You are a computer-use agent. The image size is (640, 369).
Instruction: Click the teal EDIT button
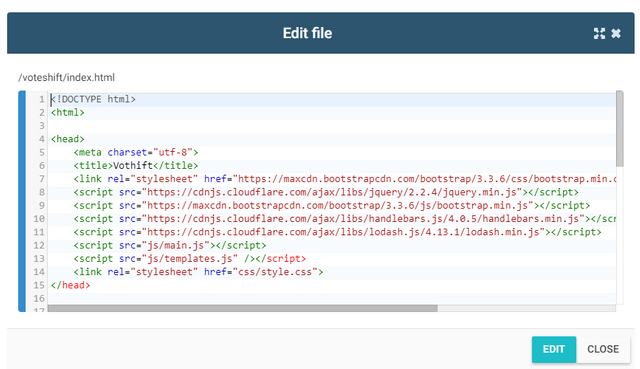[554, 349]
